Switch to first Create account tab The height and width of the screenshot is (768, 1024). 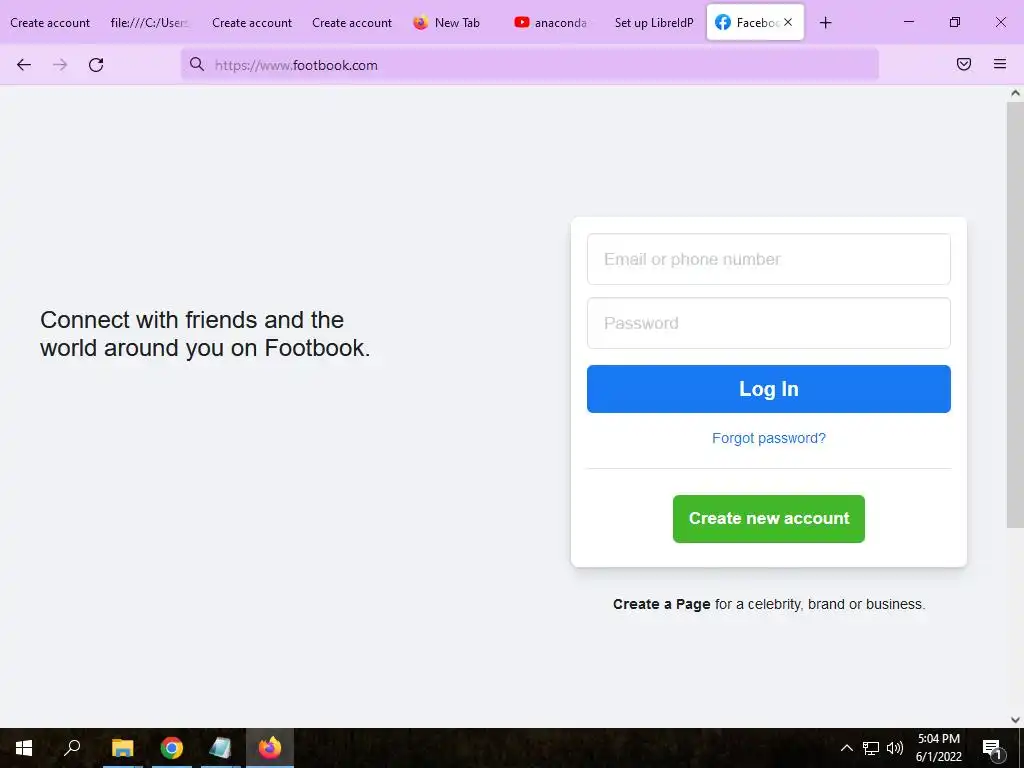(50, 23)
